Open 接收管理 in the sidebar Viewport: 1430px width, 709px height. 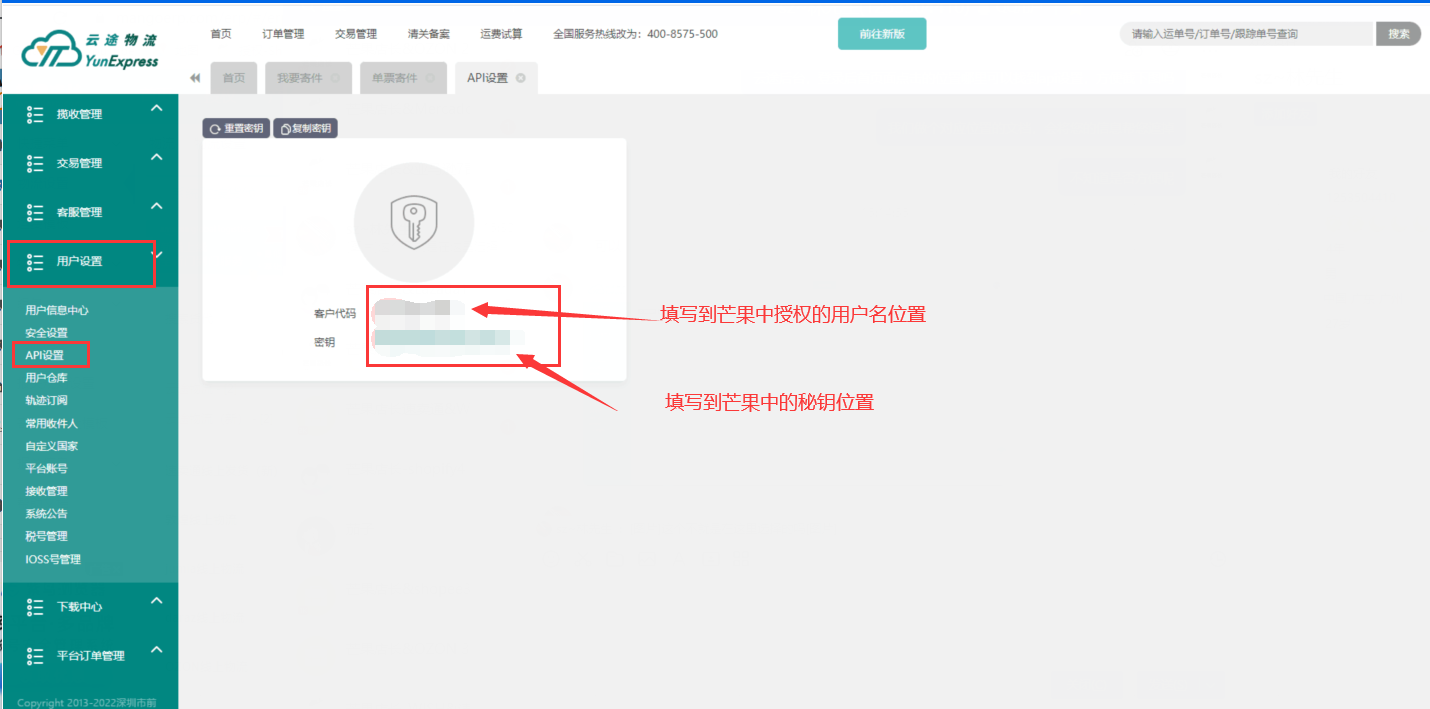click(x=47, y=491)
